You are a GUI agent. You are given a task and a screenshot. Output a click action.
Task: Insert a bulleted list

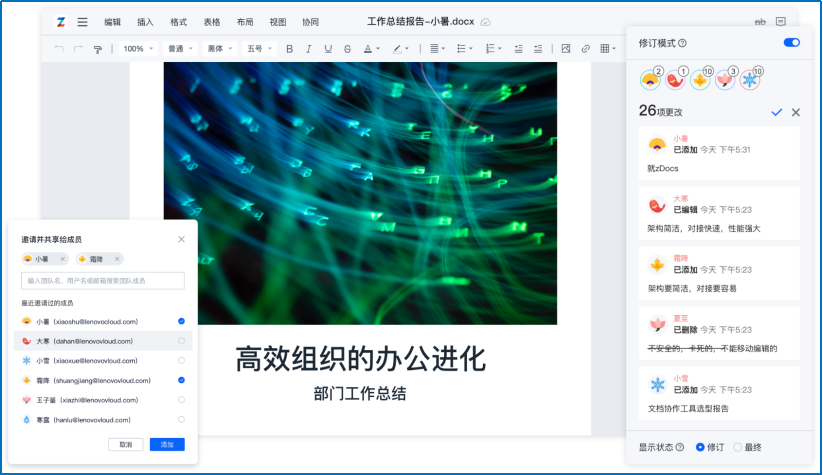461,49
